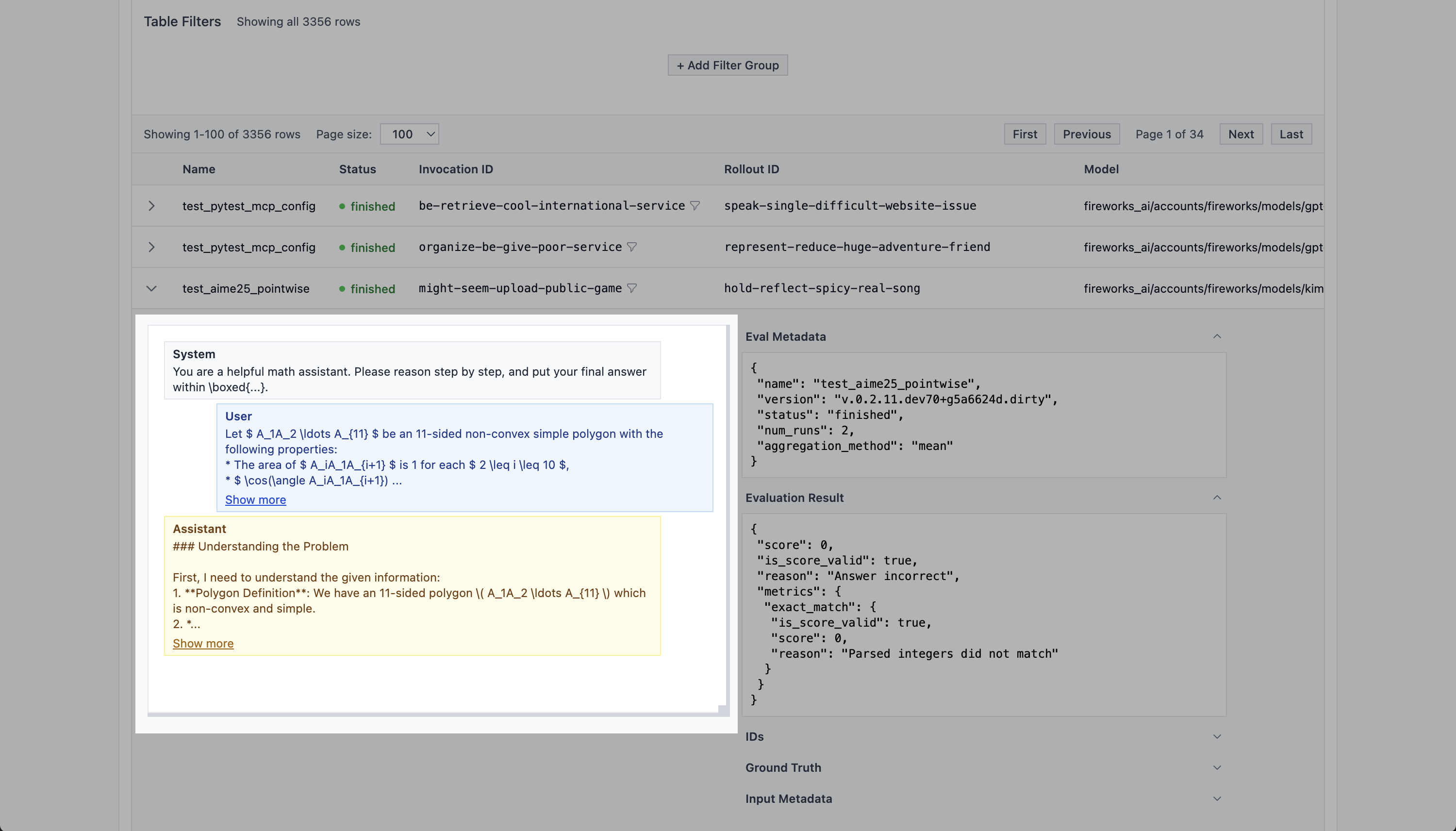Click filter icon beside be-retrieve-cool-international-service invocation
The width and height of the screenshot is (1456, 831).
click(x=695, y=205)
